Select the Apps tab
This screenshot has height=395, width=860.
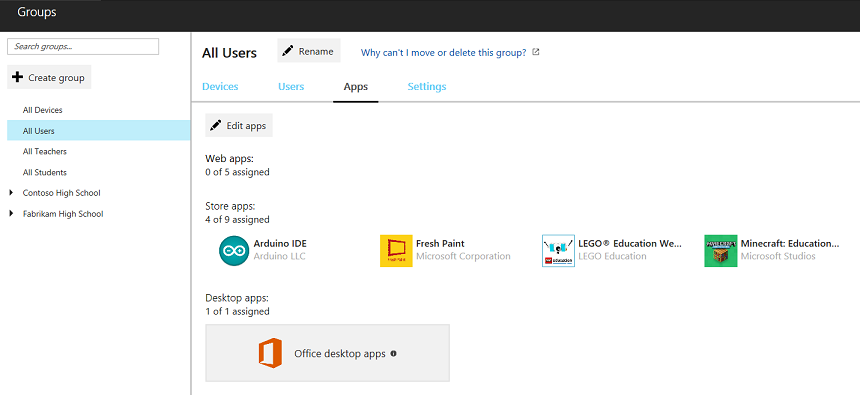[x=355, y=87]
